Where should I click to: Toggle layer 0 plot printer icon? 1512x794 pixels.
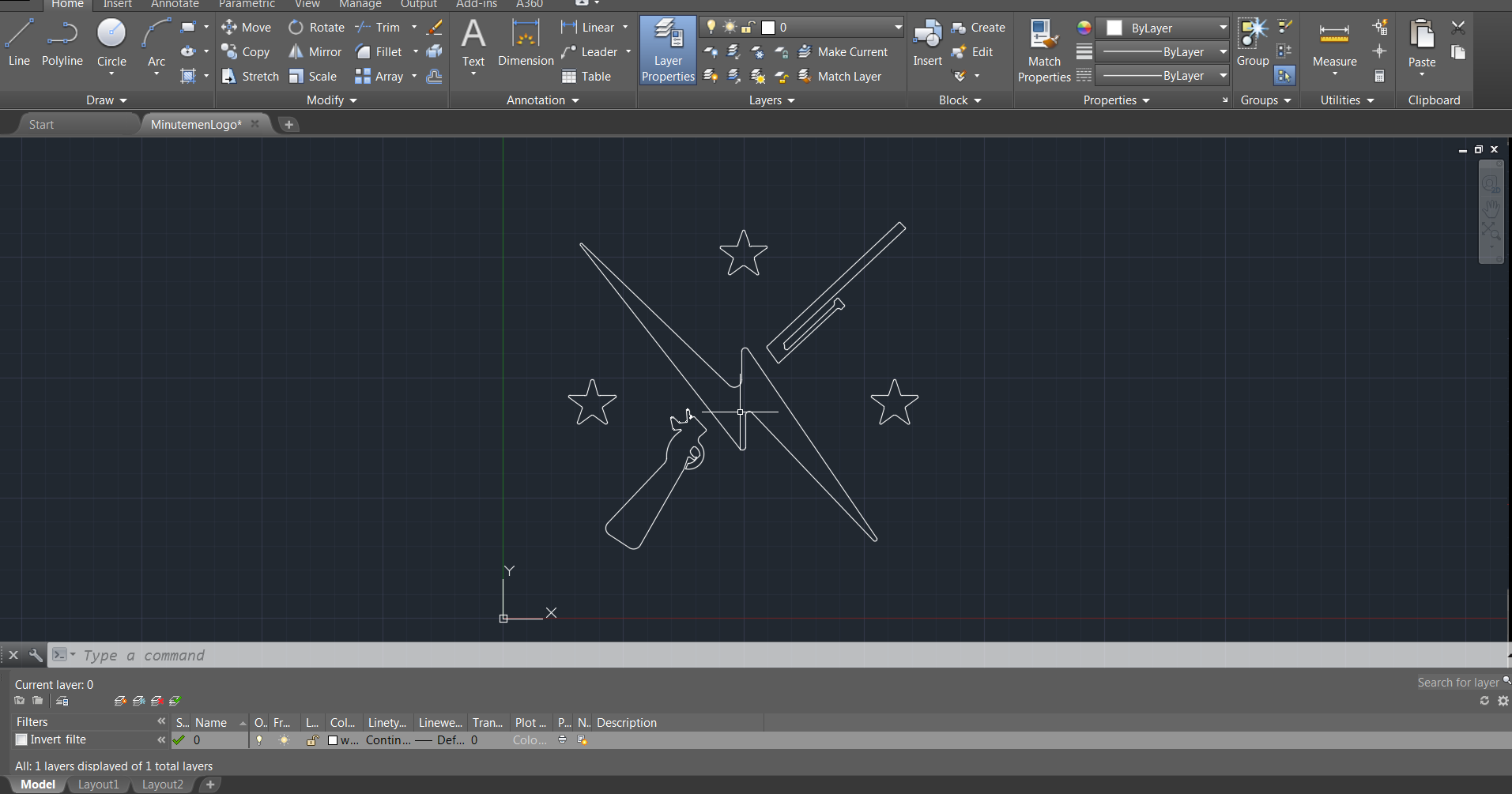(x=562, y=740)
